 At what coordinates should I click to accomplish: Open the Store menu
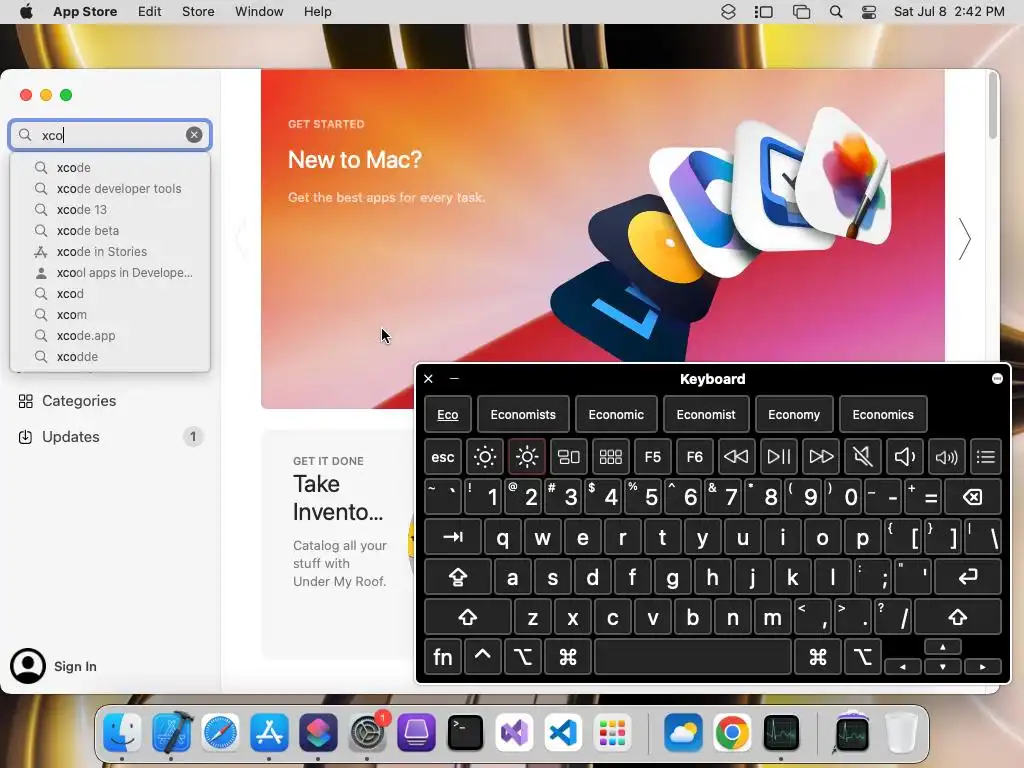[x=198, y=12]
